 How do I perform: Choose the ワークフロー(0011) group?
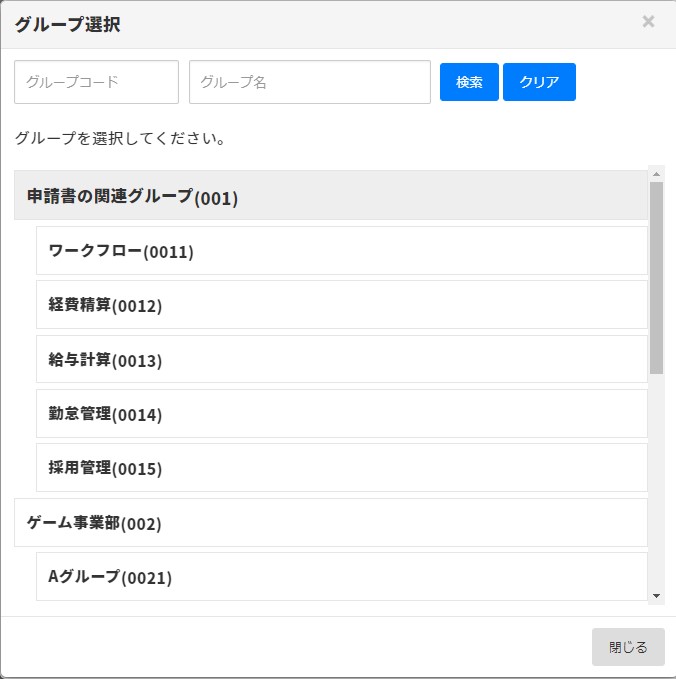click(x=341, y=251)
